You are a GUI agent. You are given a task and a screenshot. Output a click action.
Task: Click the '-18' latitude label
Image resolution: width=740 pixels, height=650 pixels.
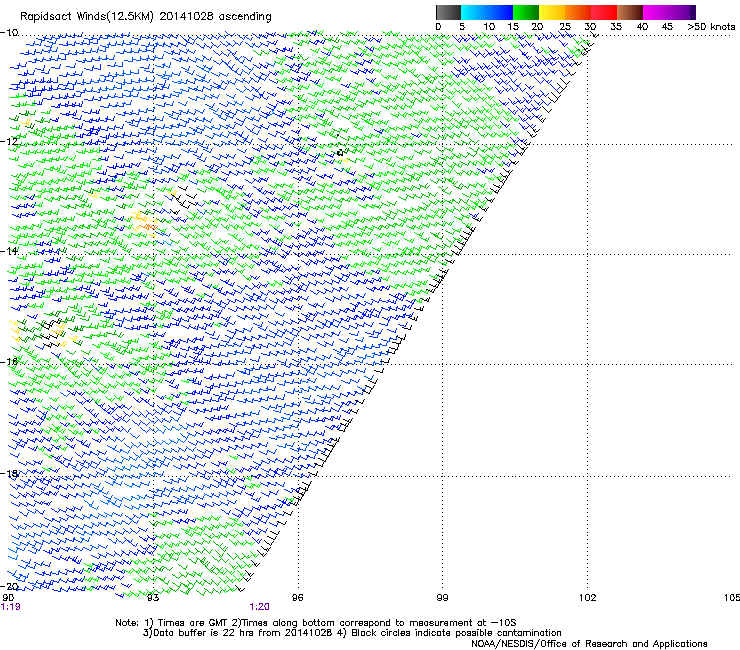point(9,473)
